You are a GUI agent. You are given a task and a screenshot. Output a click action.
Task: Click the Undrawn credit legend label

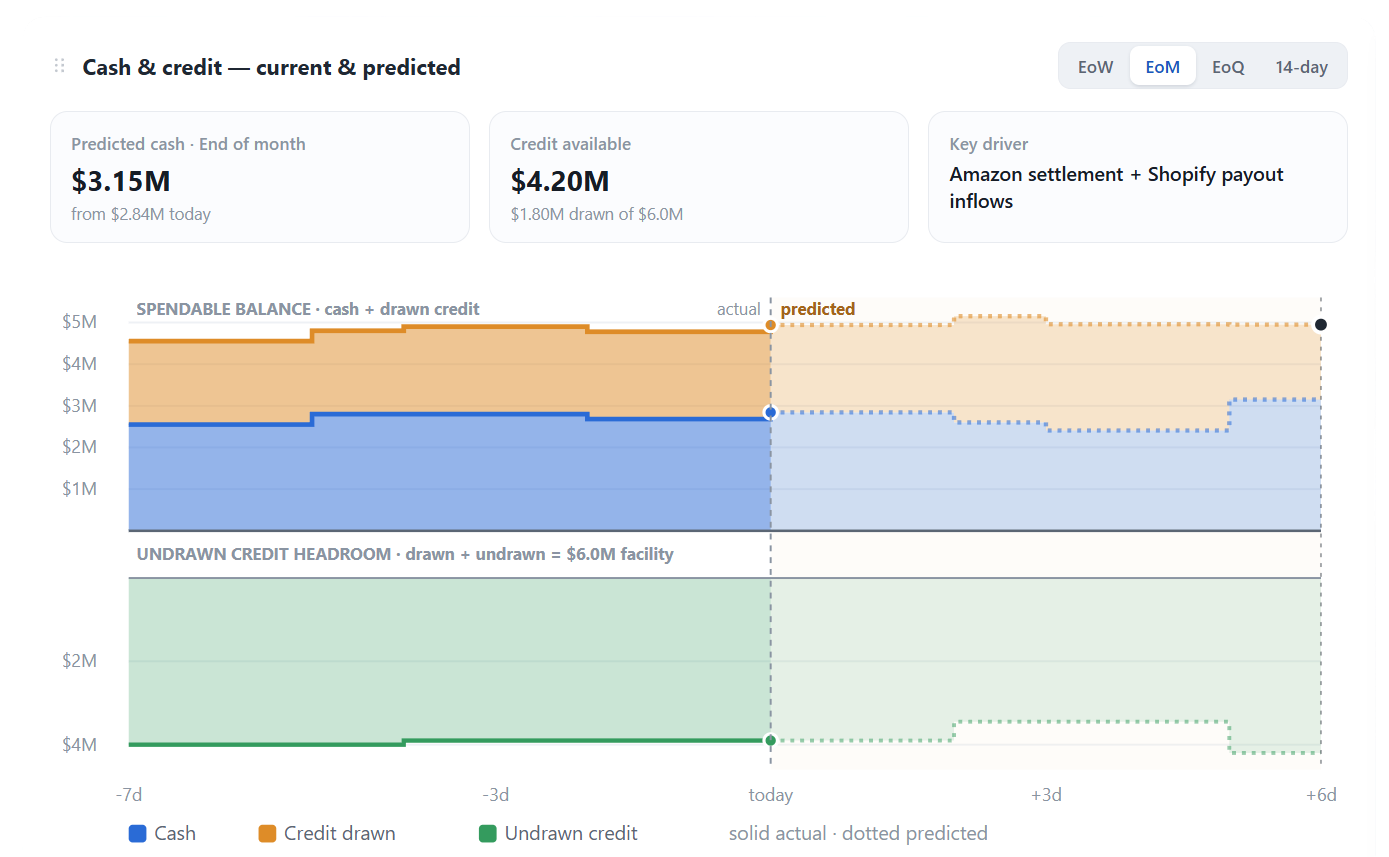[x=571, y=833]
